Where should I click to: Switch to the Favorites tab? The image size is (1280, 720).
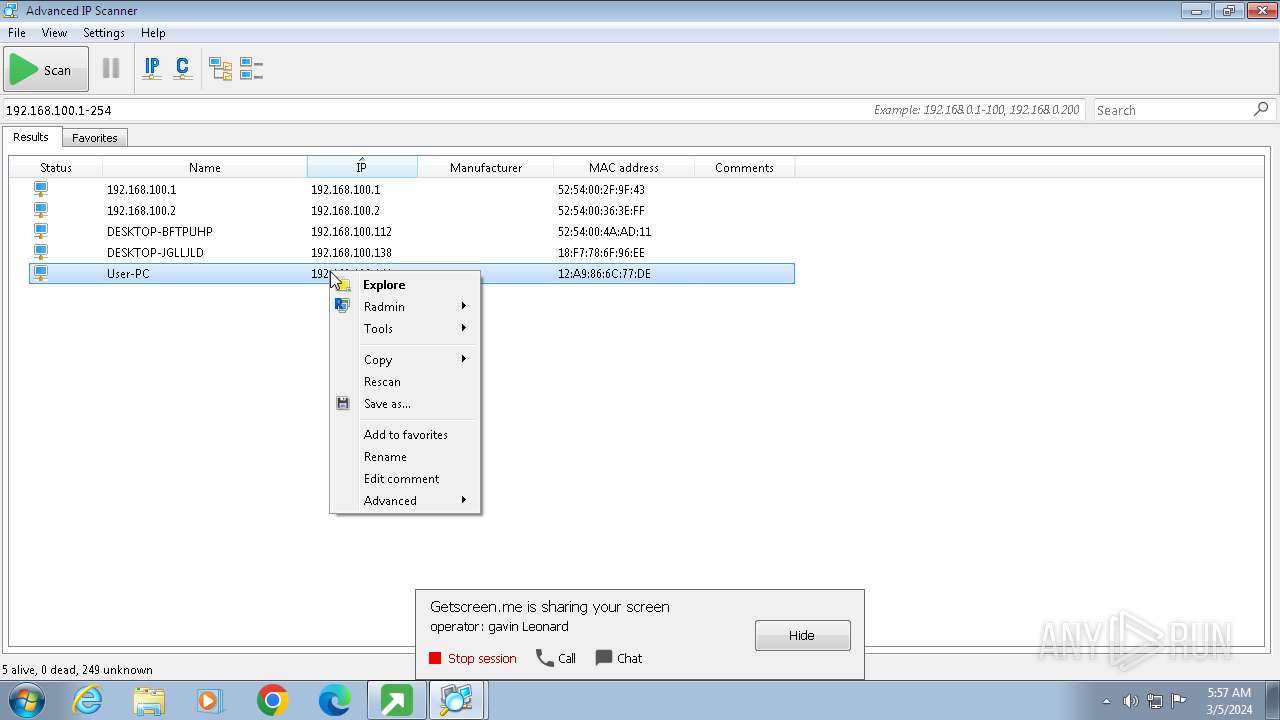[x=95, y=138]
